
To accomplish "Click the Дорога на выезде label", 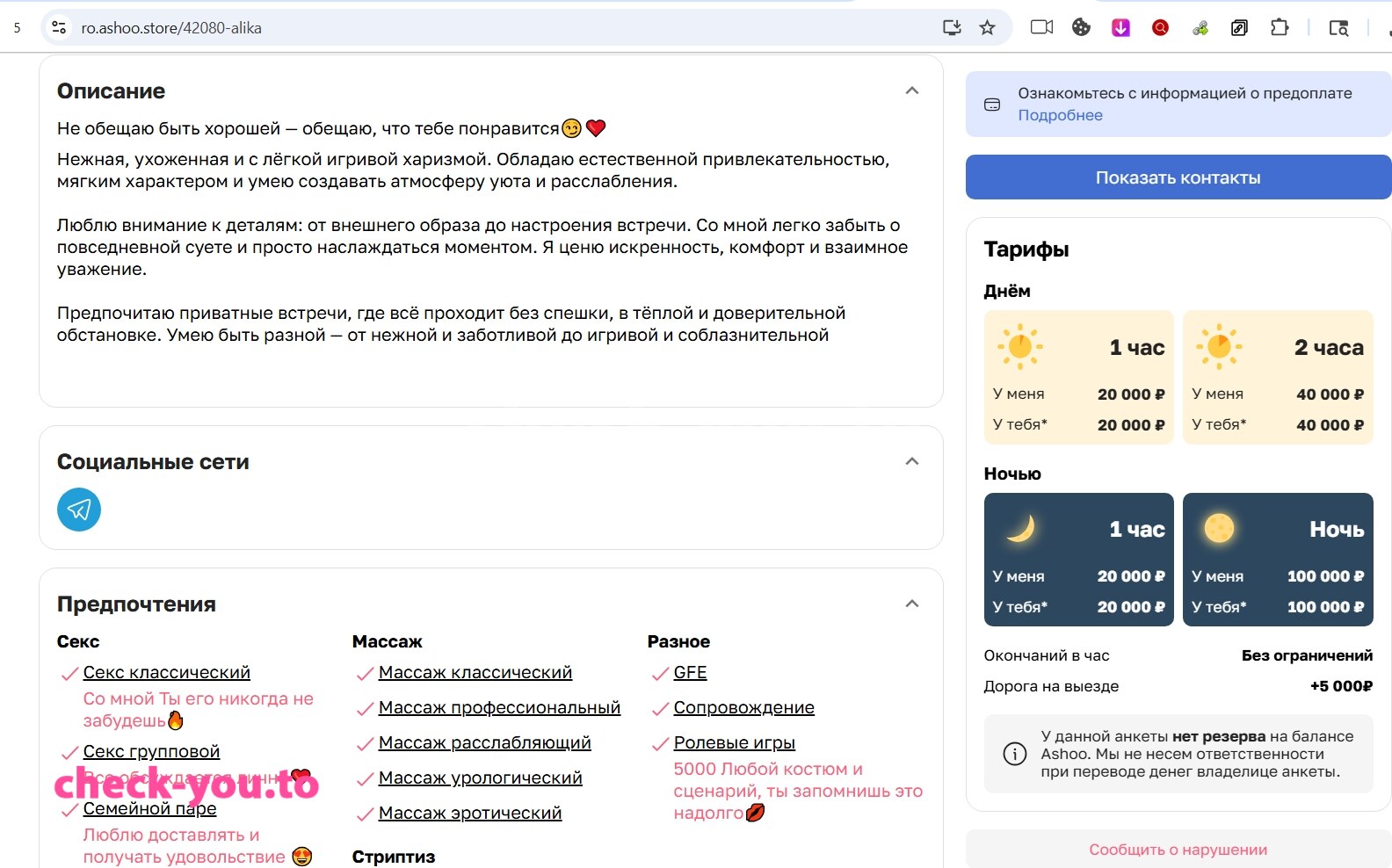I will point(1051,686).
